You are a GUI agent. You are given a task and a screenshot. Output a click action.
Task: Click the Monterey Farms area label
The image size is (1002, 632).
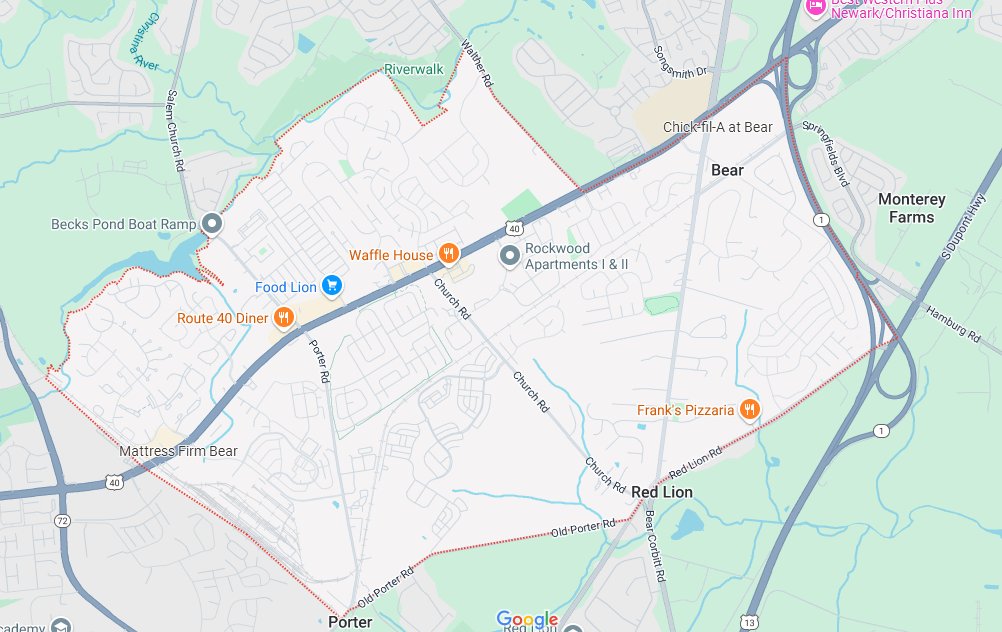[x=911, y=208]
